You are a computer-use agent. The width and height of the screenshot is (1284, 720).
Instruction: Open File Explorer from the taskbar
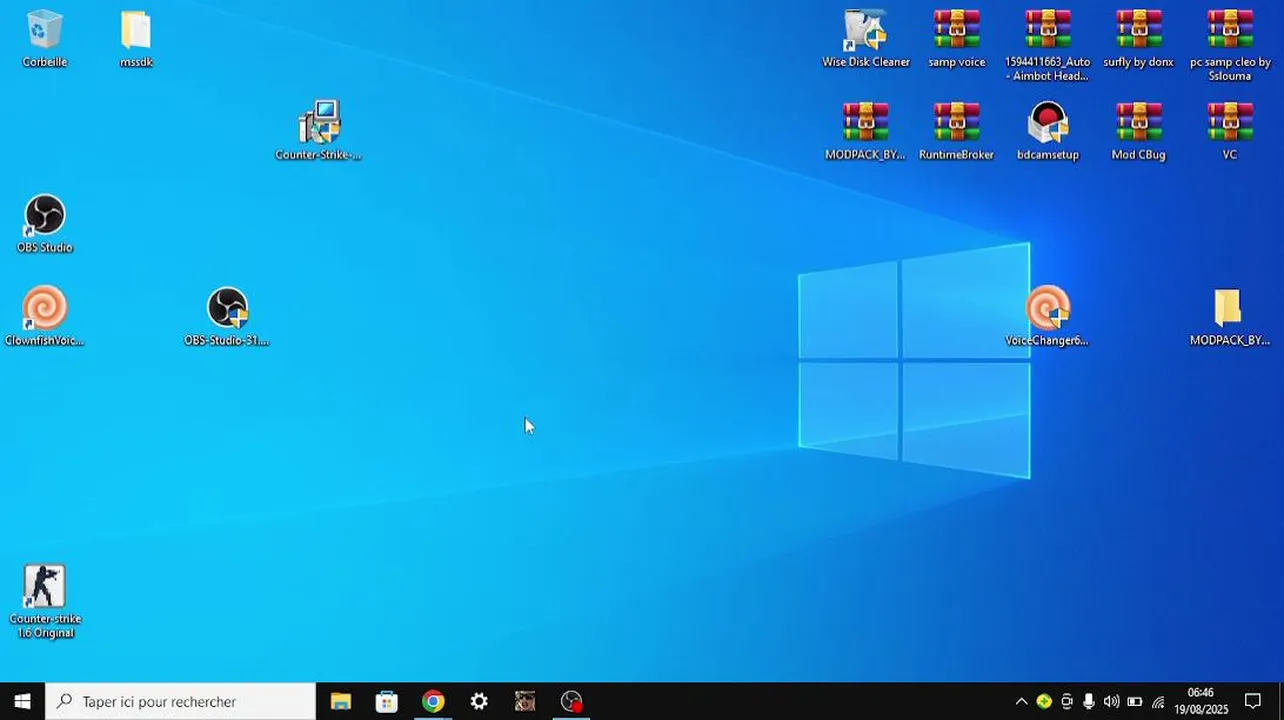click(341, 701)
